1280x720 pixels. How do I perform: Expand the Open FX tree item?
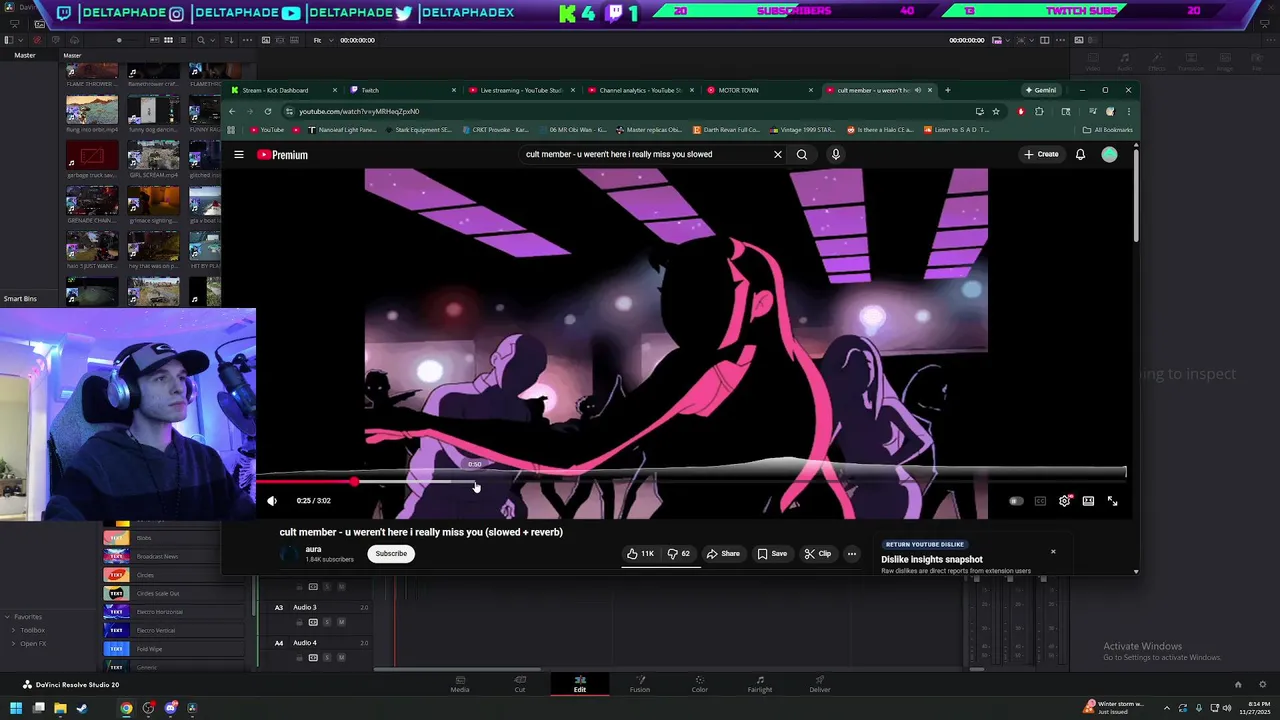point(13,643)
